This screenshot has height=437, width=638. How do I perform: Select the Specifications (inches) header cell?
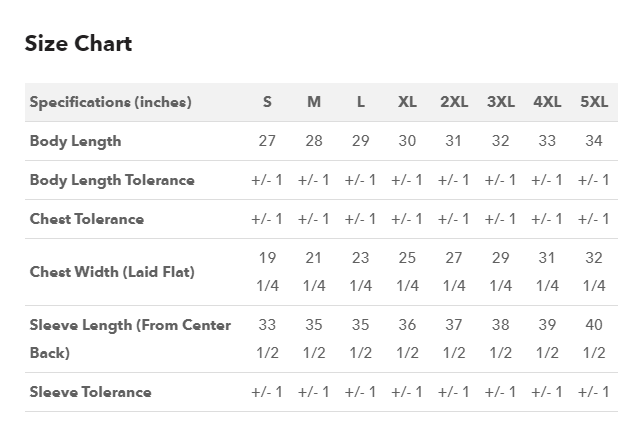click(110, 102)
